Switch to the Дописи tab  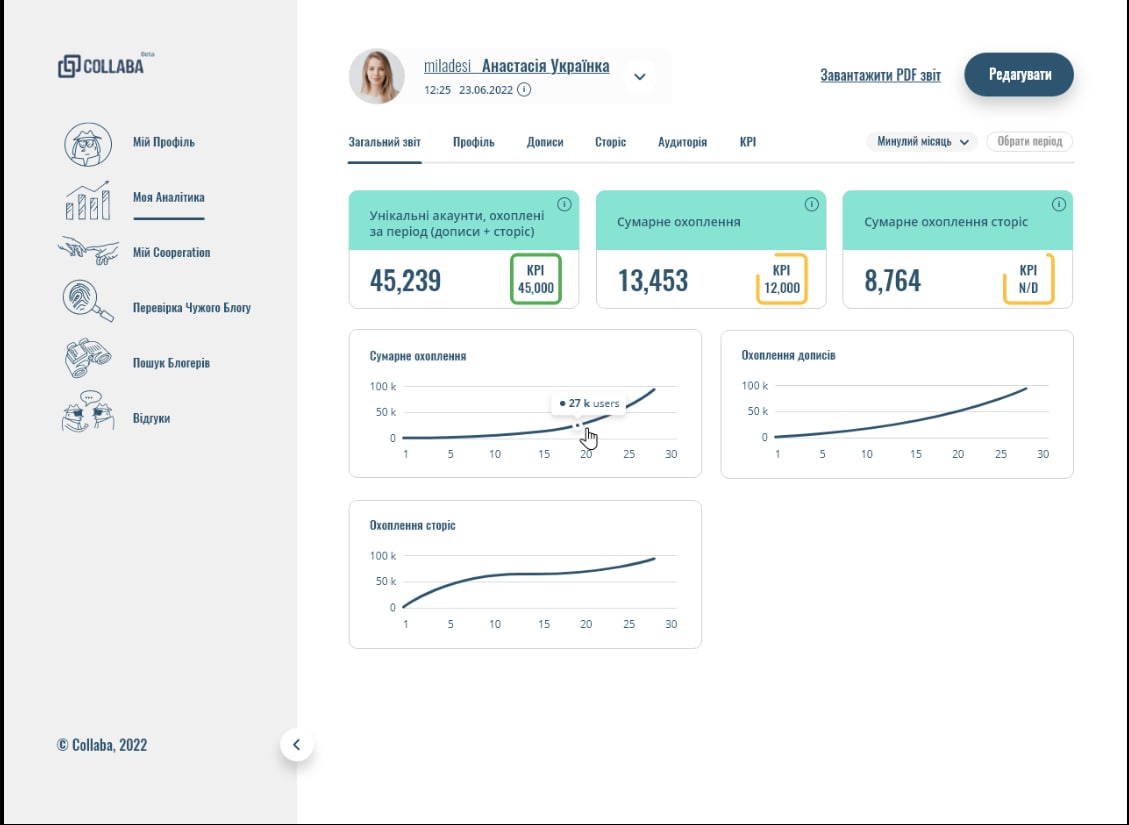coord(545,142)
